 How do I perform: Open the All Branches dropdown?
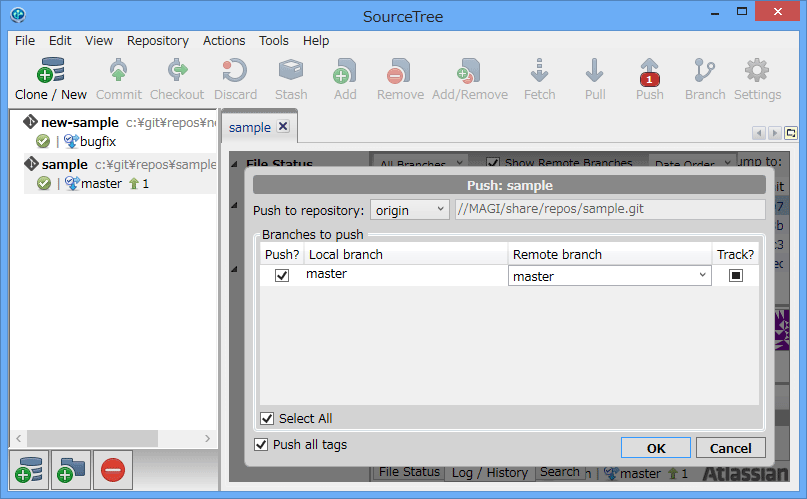[420, 161]
